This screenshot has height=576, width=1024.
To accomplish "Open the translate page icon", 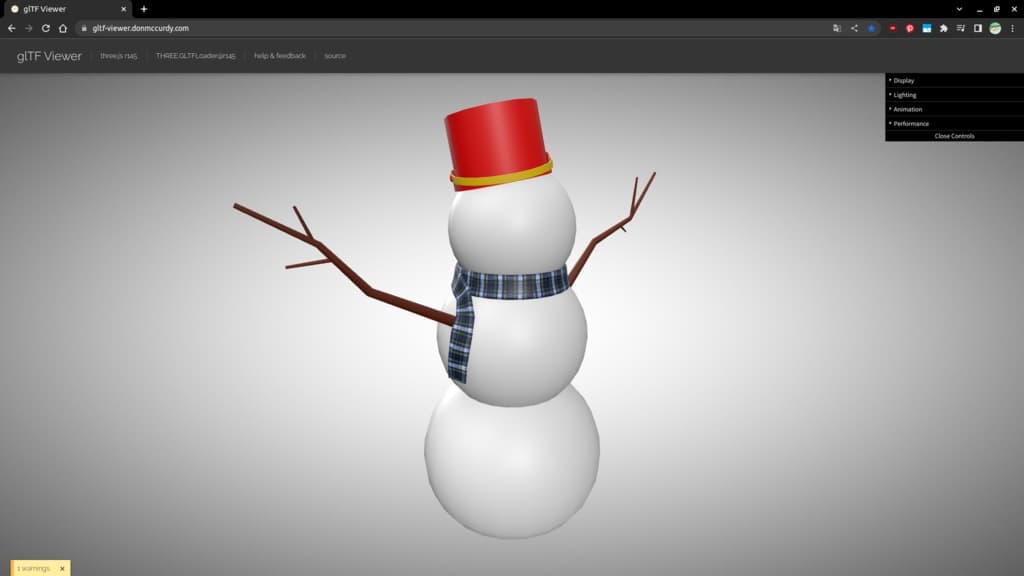I will pos(837,28).
